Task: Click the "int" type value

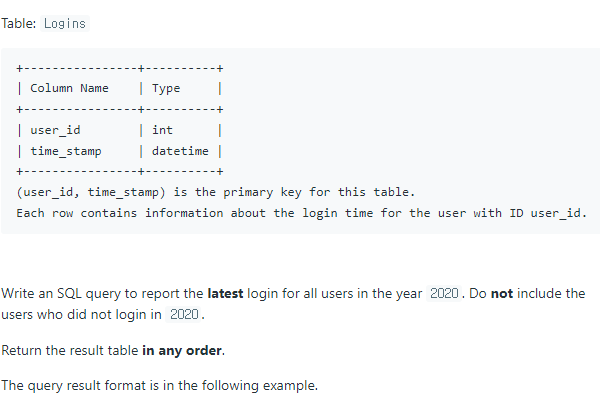Action: (162, 130)
